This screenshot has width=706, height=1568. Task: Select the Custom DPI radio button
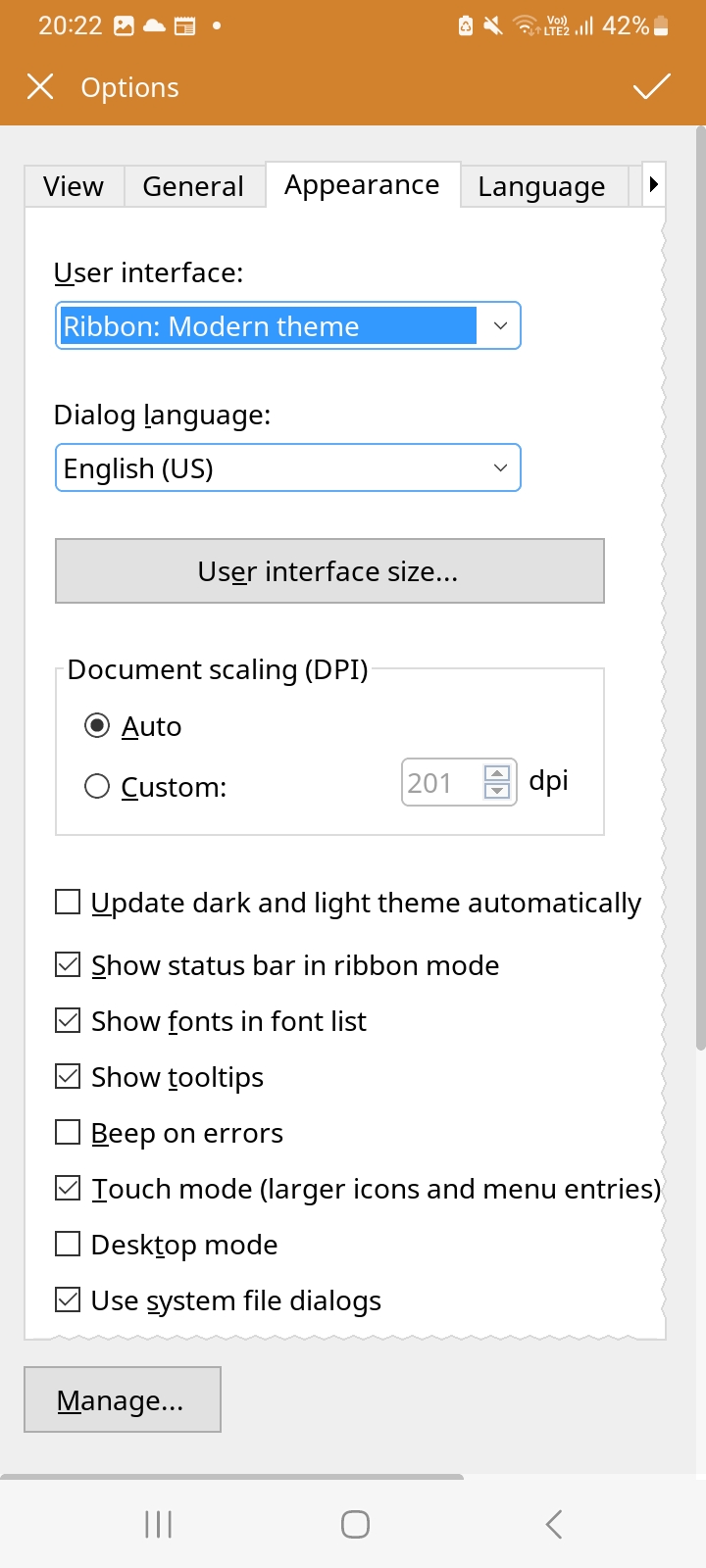[97, 787]
